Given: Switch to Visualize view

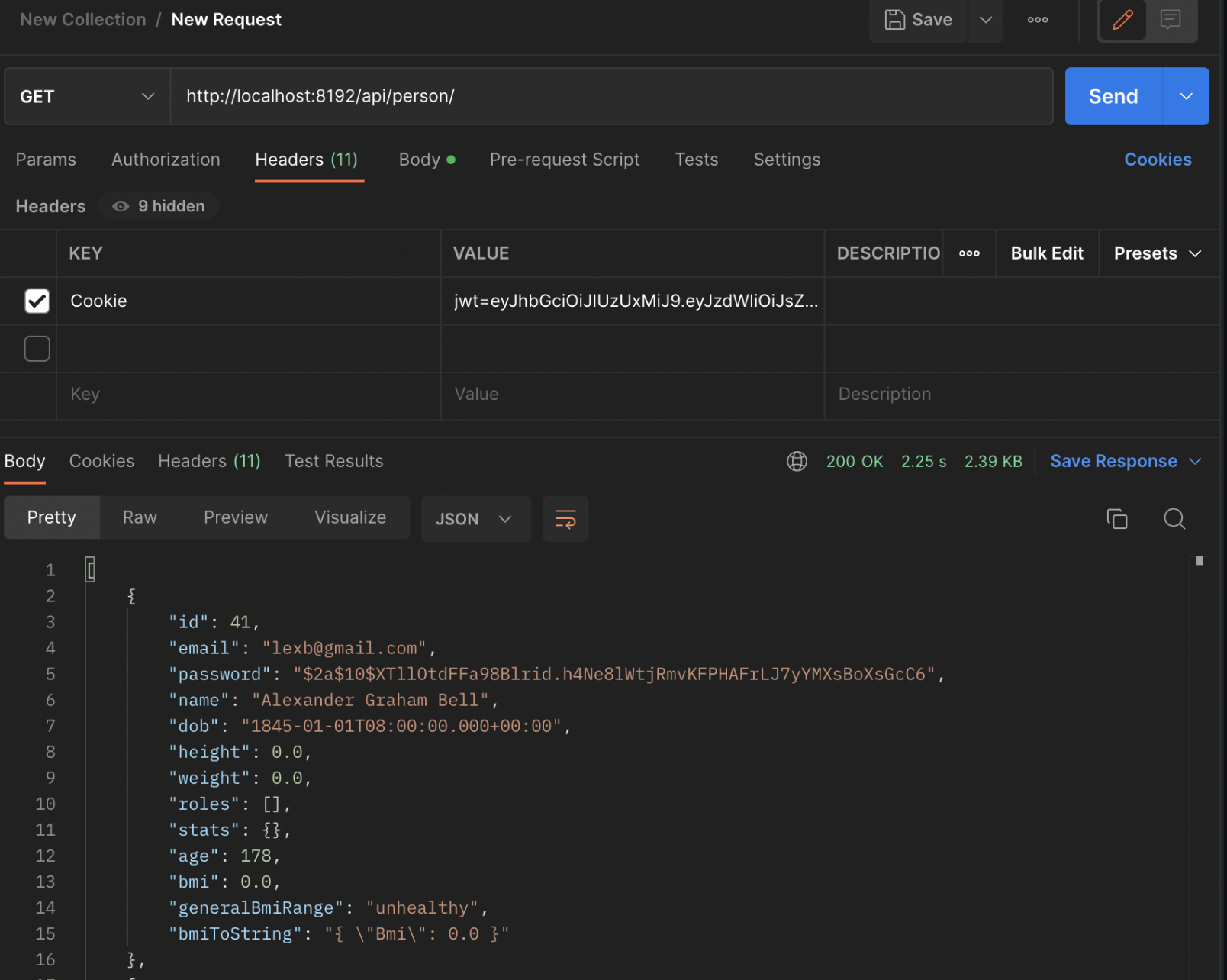Looking at the screenshot, I should tap(350, 517).
